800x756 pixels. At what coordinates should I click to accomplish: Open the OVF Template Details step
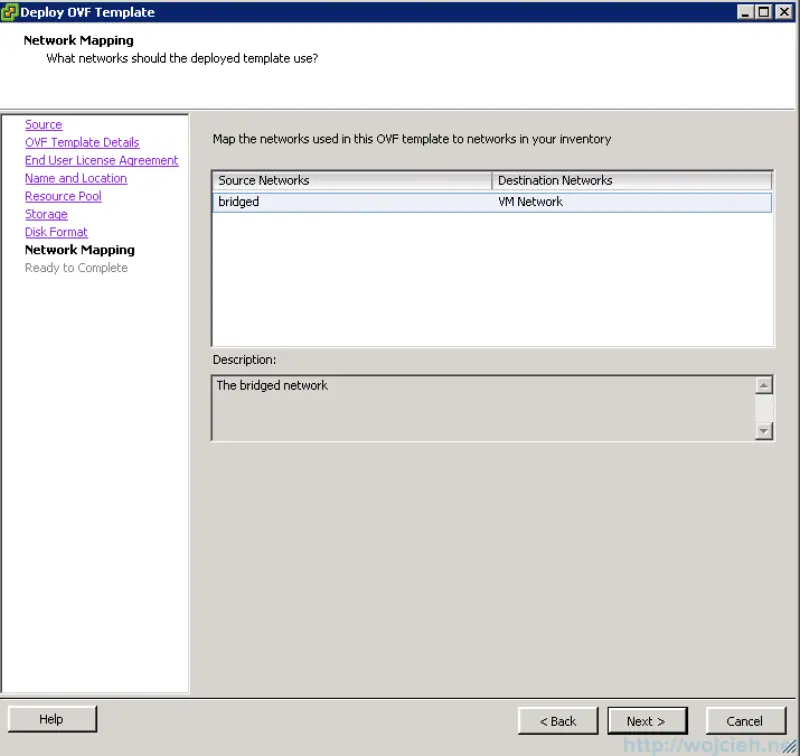coord(81,142)
